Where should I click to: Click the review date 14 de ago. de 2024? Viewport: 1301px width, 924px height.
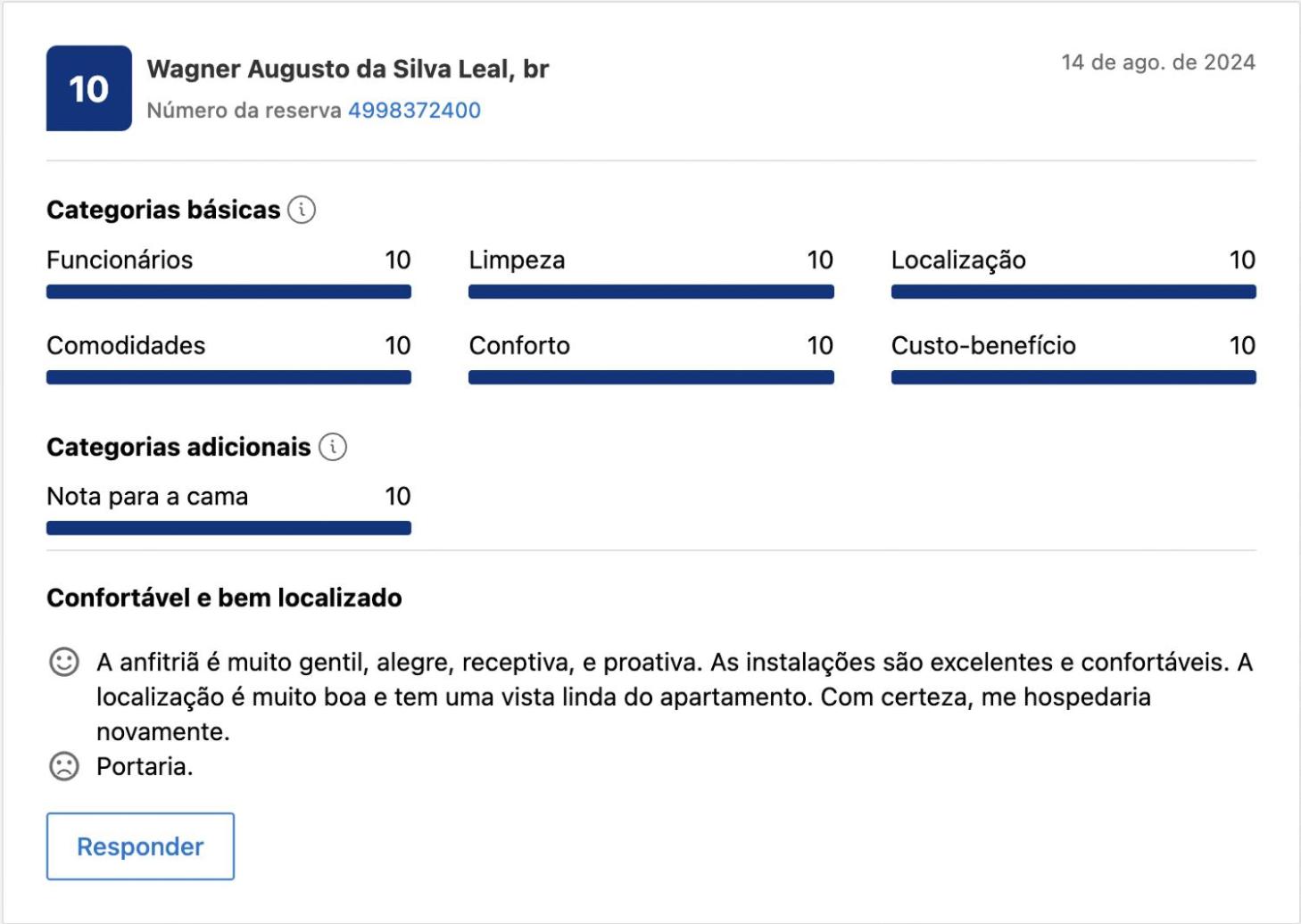click(x=1157, y=62)
